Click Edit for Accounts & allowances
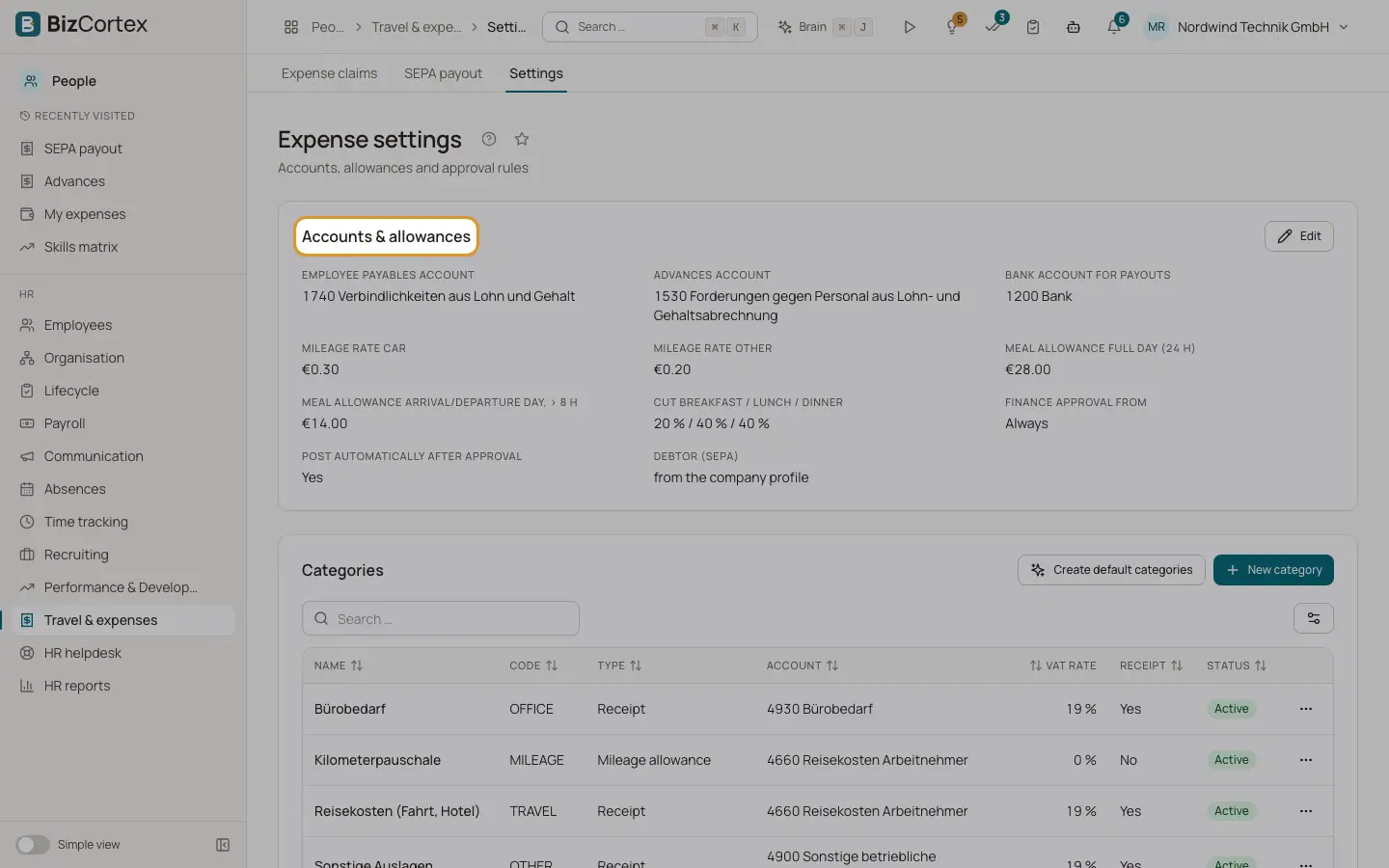Viewport: 1389px width, 868px height. (x=1299, y=236)
